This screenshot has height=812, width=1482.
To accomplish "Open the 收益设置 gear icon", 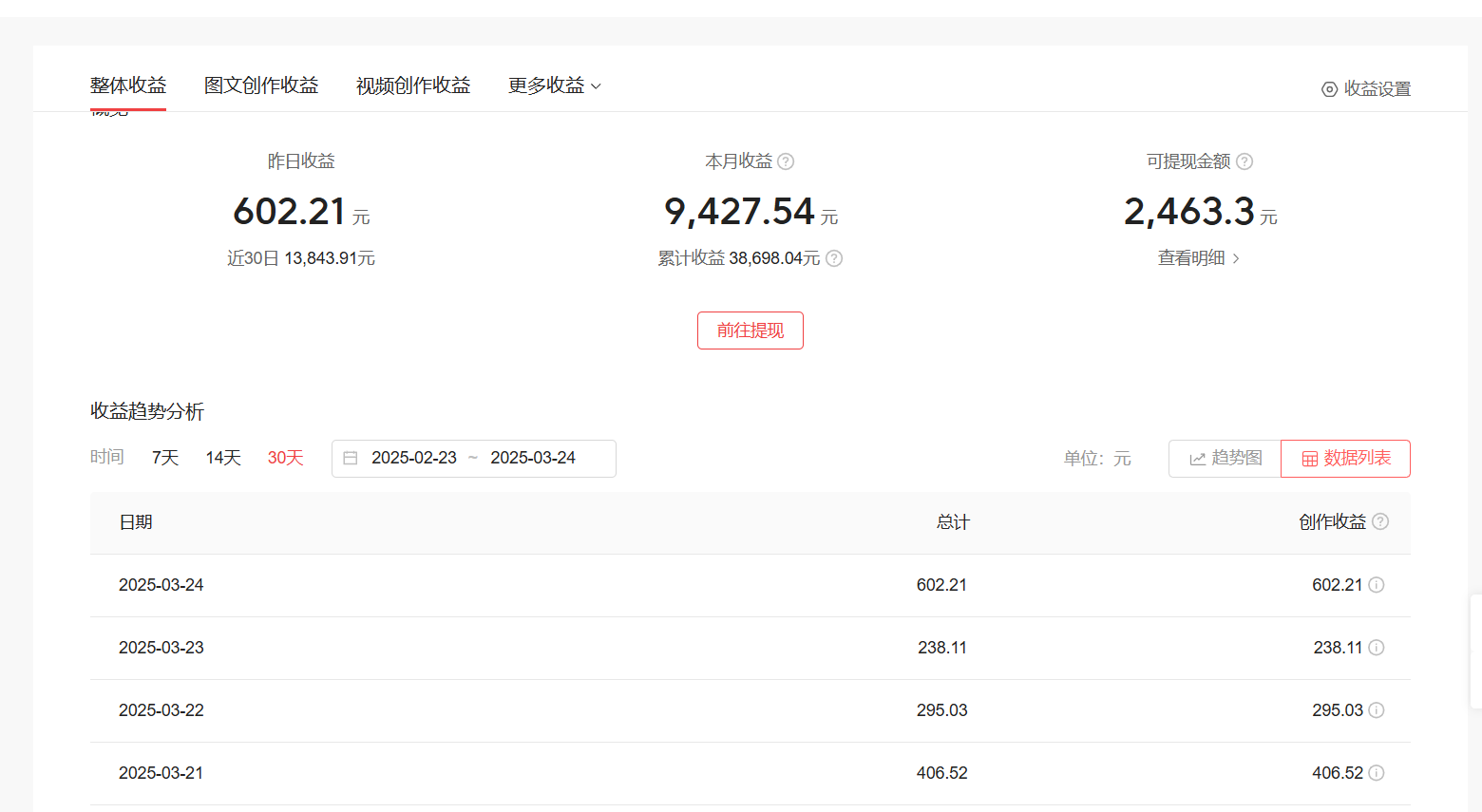I will point(1329,88).
